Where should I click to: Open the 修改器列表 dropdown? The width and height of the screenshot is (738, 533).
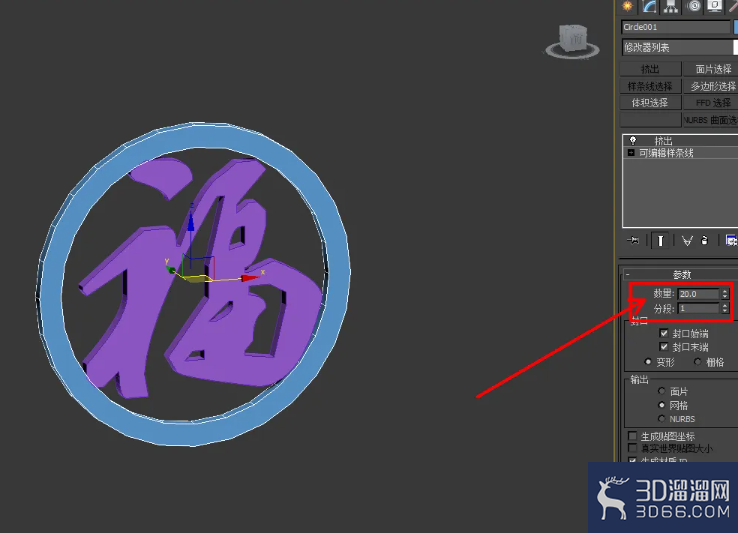tap(679, 47)
